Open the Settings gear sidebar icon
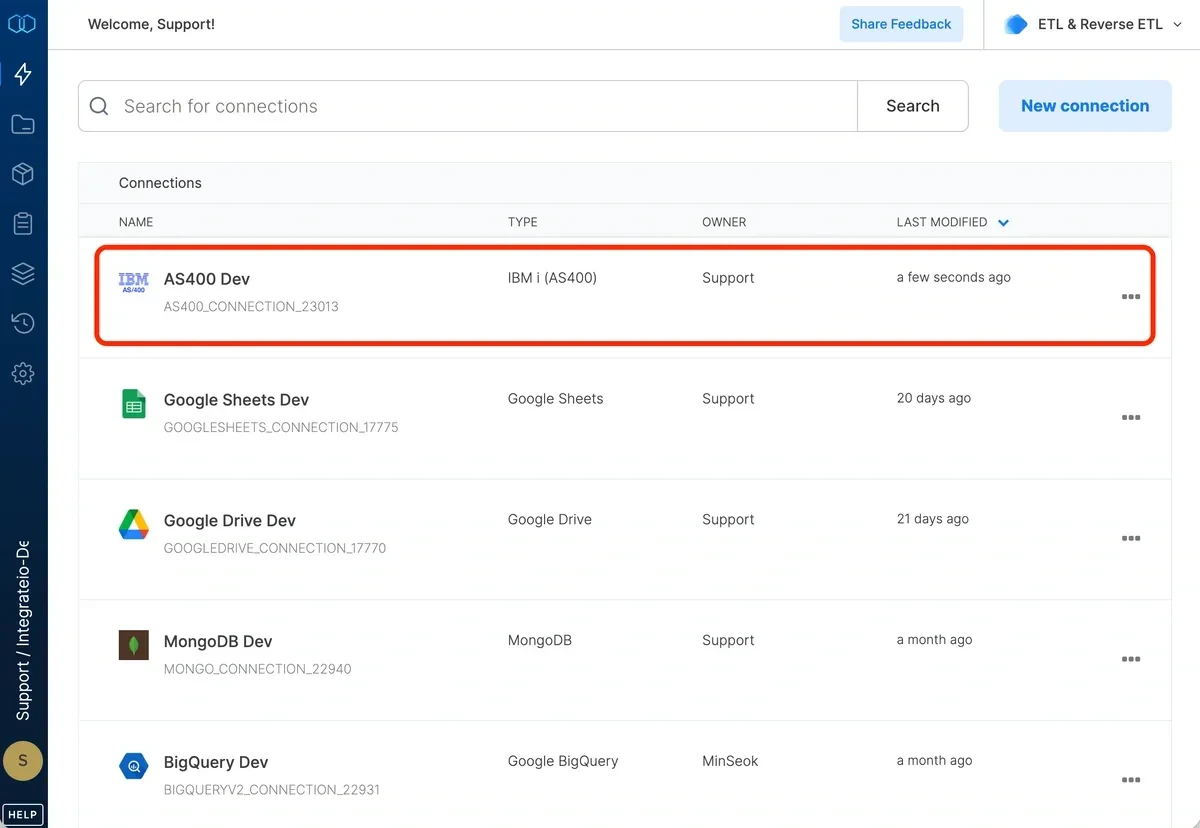The height and width of the screenshot is (828, 1200). [23, 374]
